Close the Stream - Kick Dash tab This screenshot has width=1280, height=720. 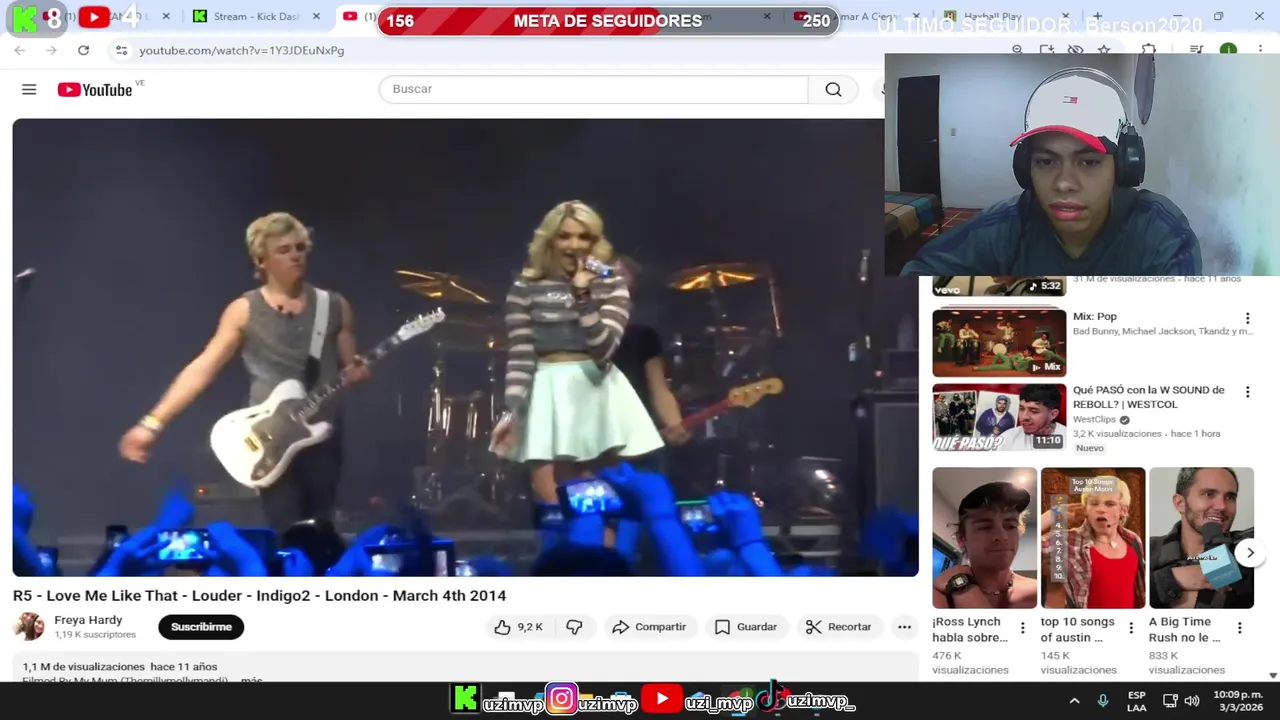point(317,17)
